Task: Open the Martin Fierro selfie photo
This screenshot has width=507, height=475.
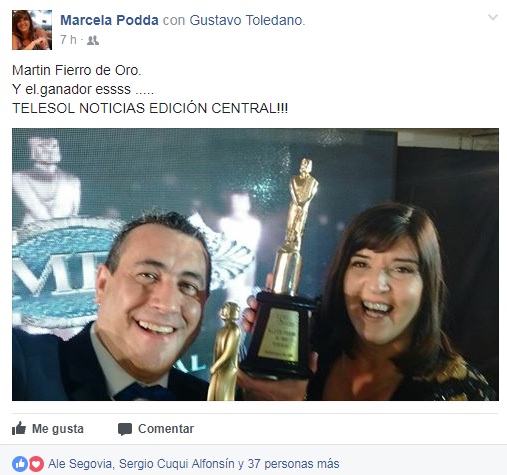Action: tap(255, 264)
